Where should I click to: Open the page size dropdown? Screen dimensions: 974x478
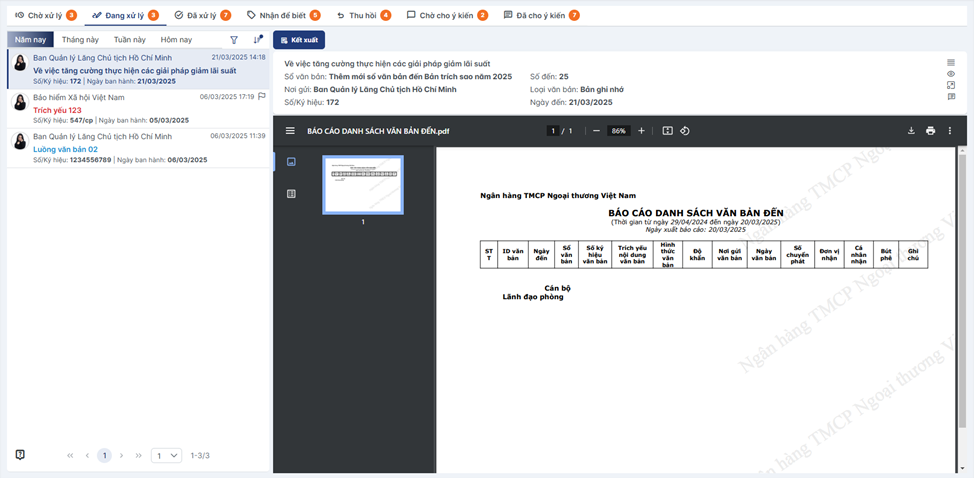166,456
